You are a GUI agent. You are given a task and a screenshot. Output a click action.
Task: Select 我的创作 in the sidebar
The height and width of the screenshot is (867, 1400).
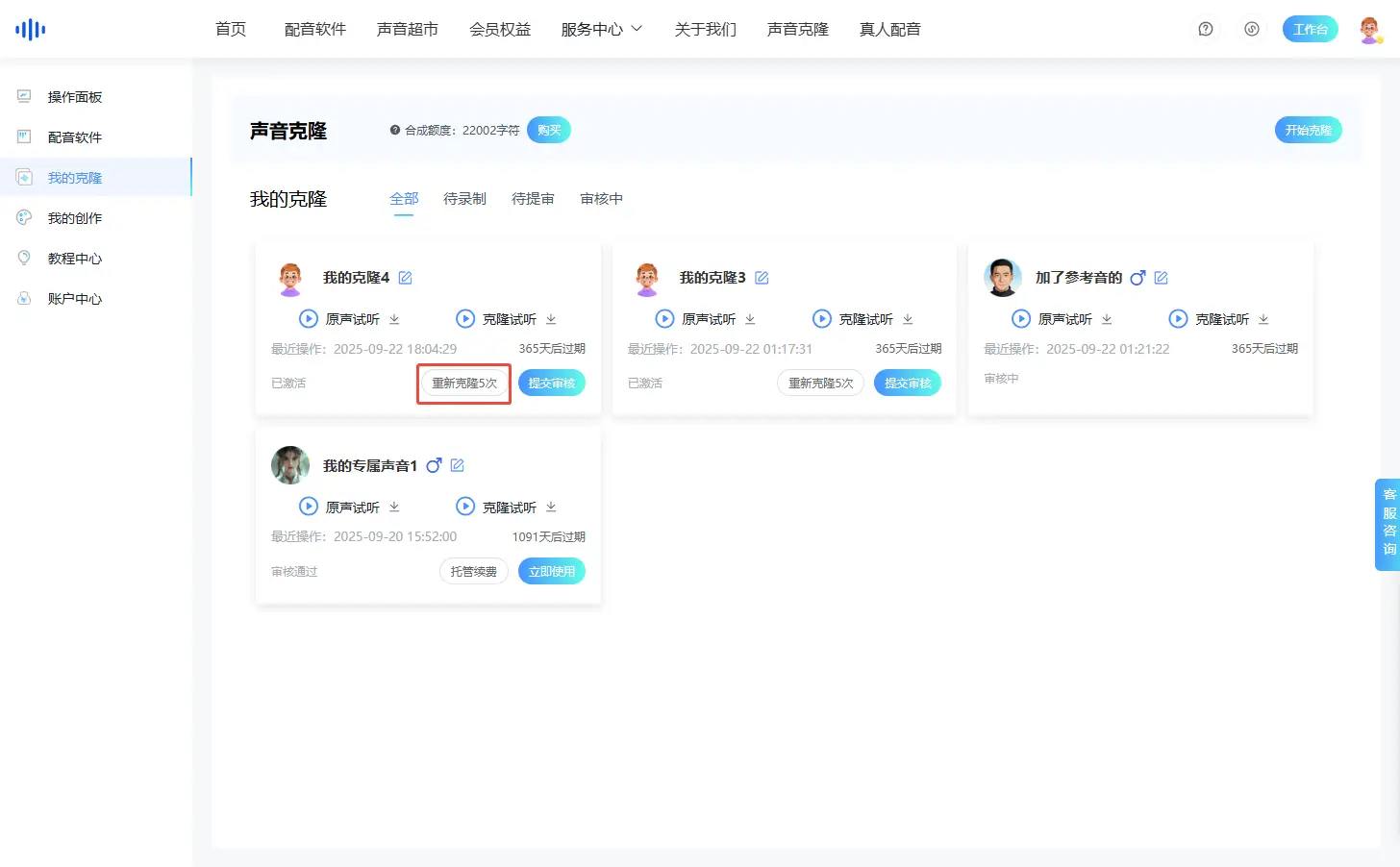click(75, 218)
